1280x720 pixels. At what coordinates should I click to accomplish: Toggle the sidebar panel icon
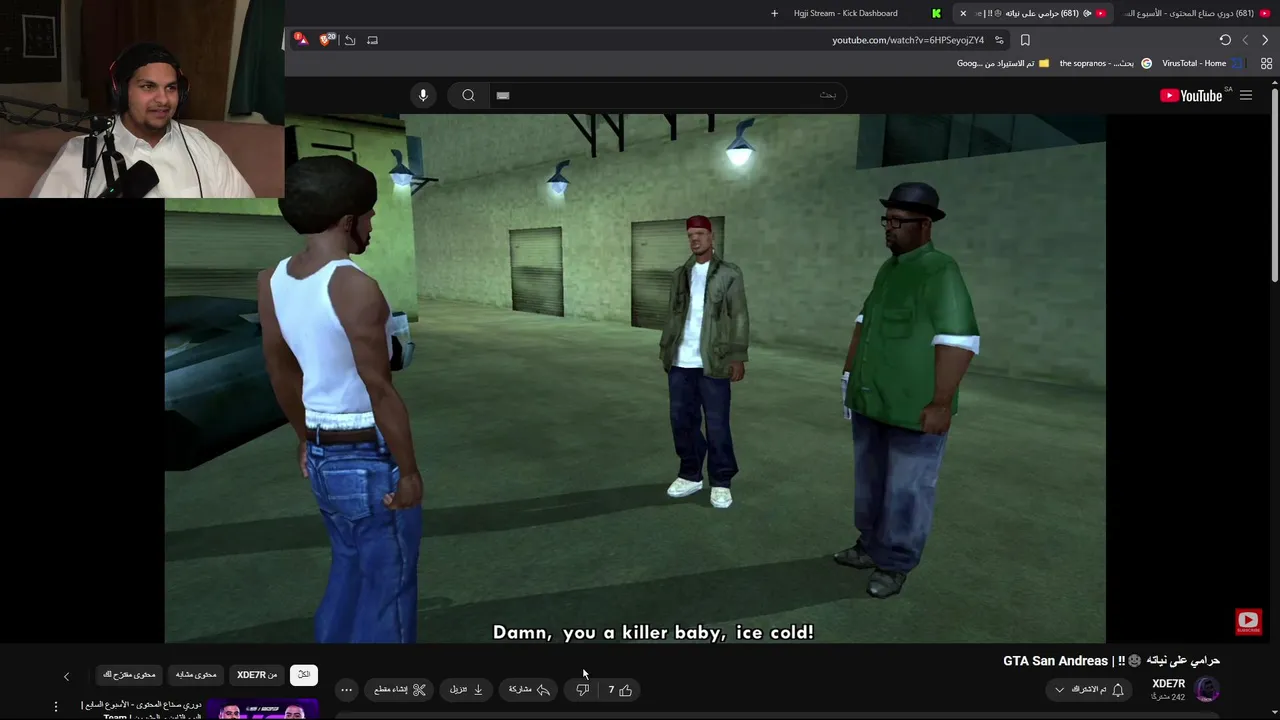[372, 40]
